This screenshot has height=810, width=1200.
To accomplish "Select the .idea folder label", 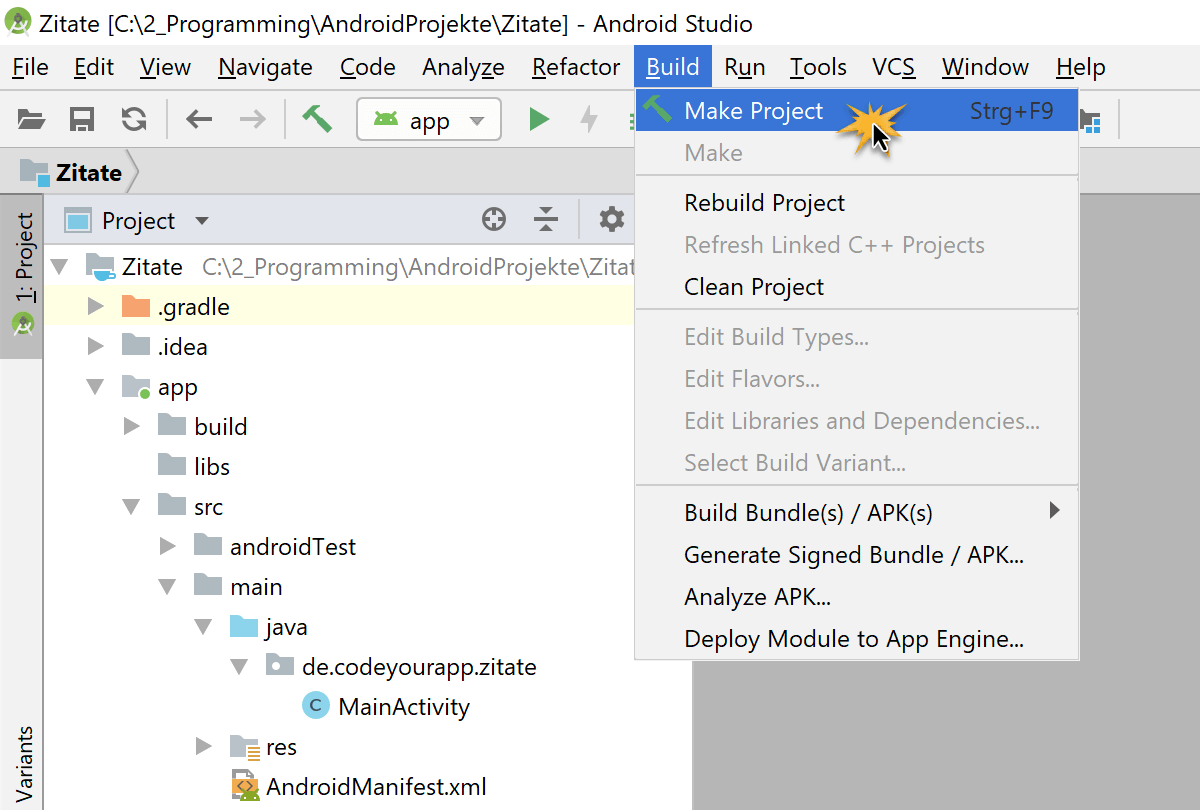I will click(x=183, y=347).
